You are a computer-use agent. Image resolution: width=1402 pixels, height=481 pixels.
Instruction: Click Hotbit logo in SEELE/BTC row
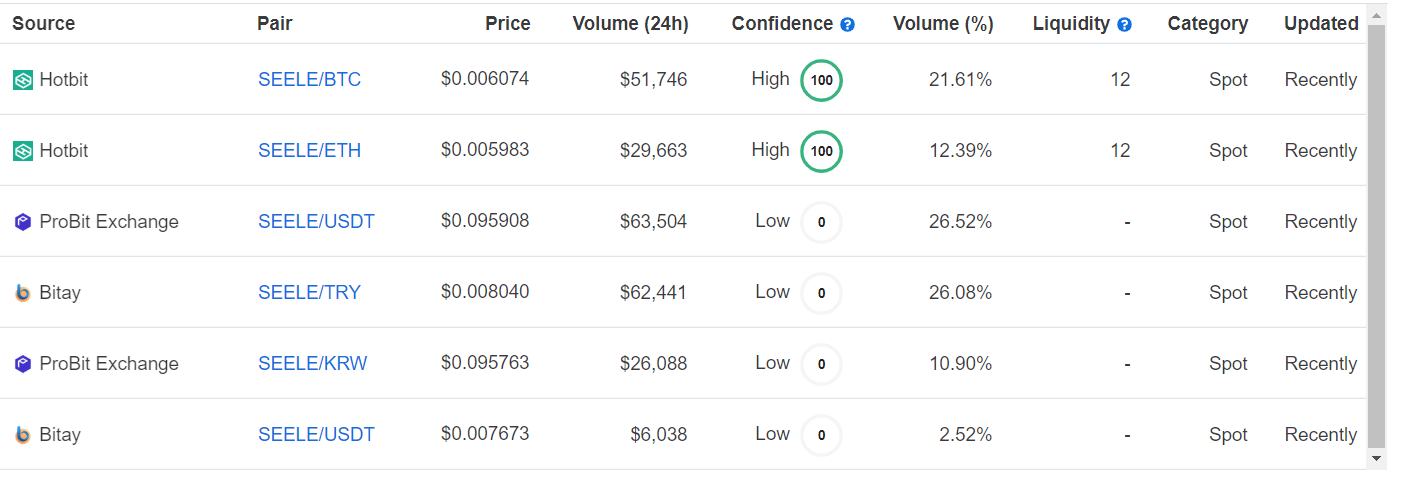23,80
